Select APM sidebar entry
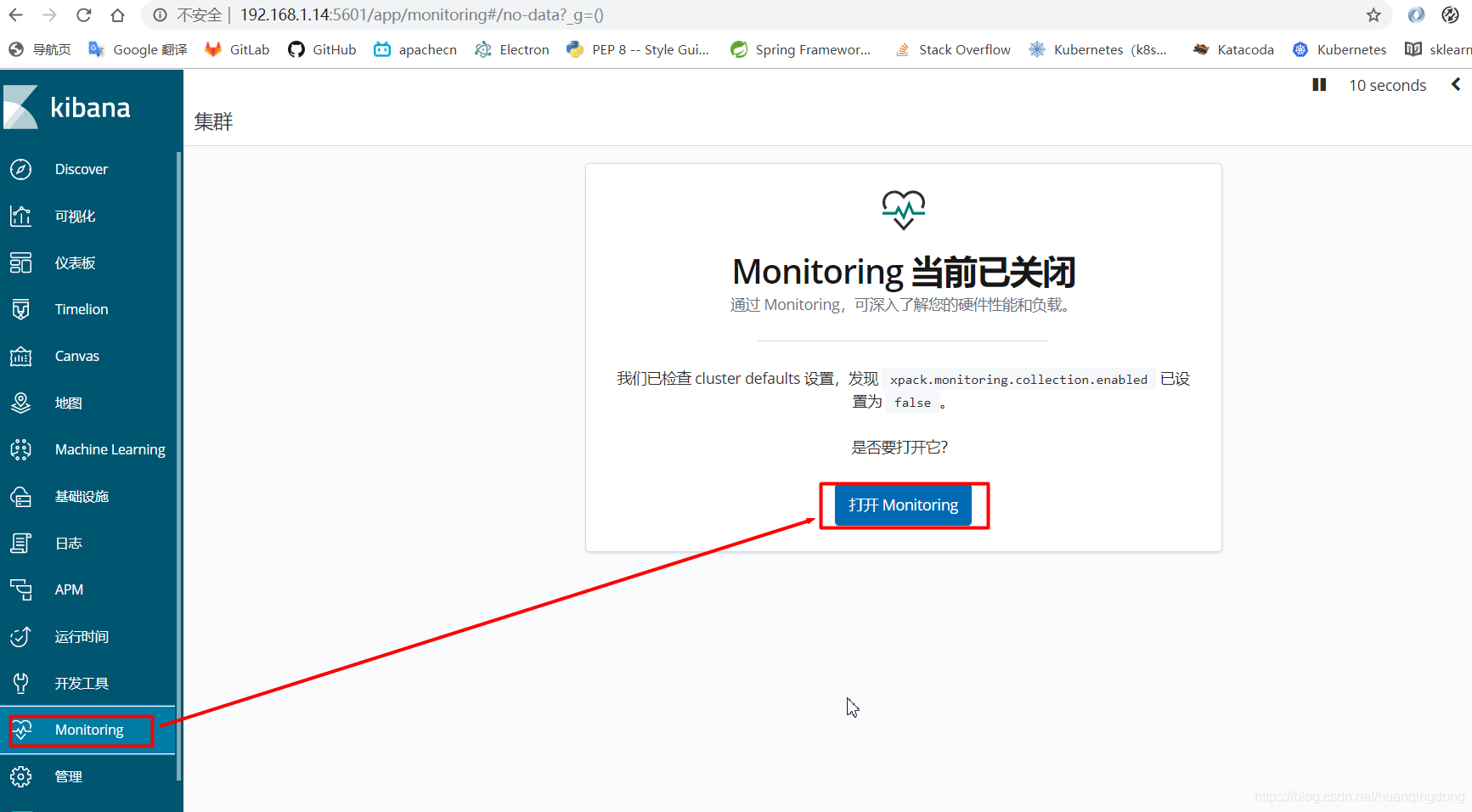 coord(69,589)
